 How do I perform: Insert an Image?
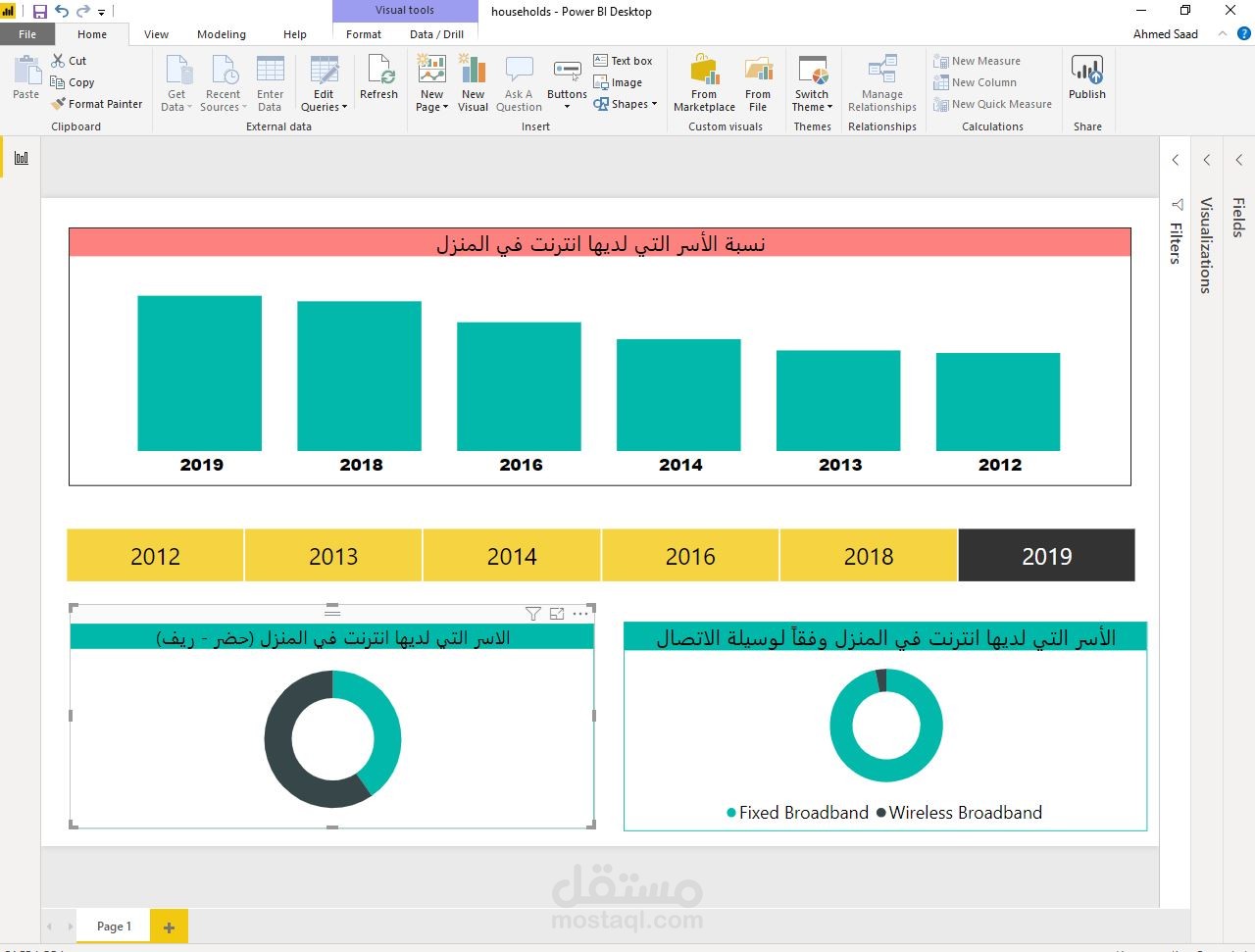pyautogui.click(x=618, y=82)
